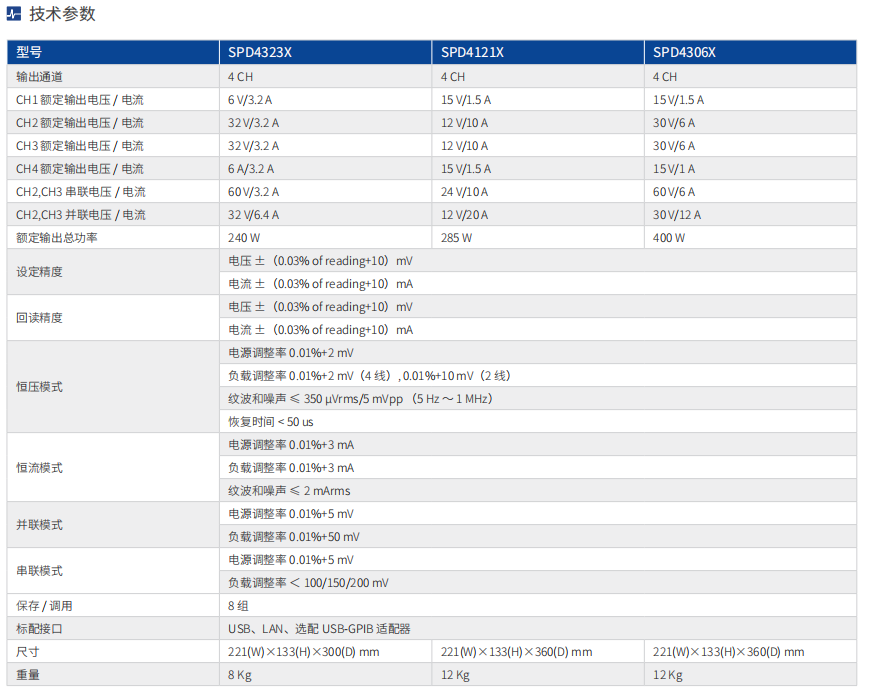Click the 240 W power cell
Screen dimensions: 876x695
point(243,238)
